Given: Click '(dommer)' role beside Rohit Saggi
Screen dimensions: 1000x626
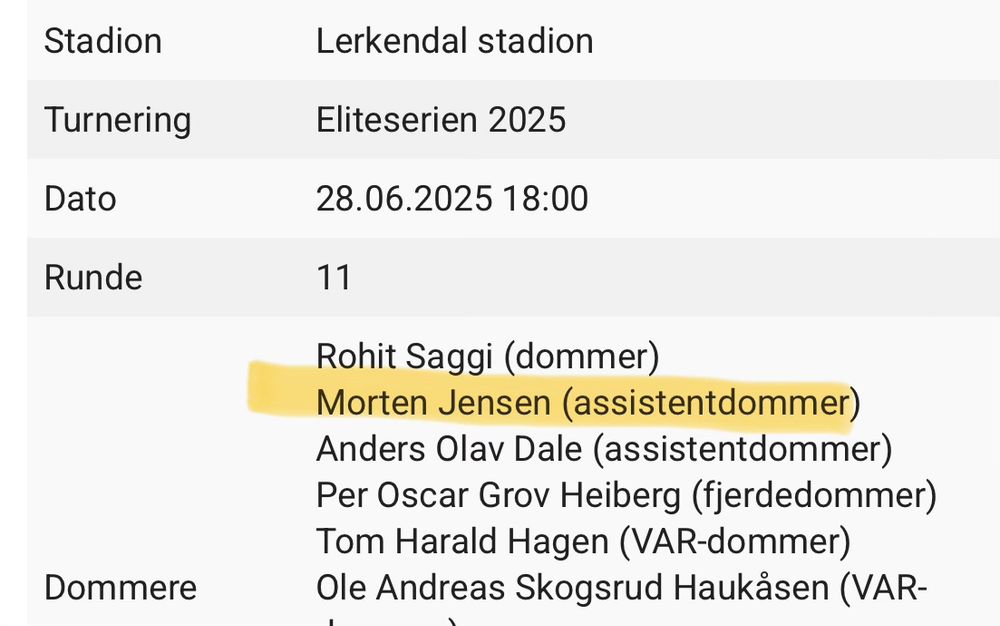Looking at the screenshot, I should (582, 356).
